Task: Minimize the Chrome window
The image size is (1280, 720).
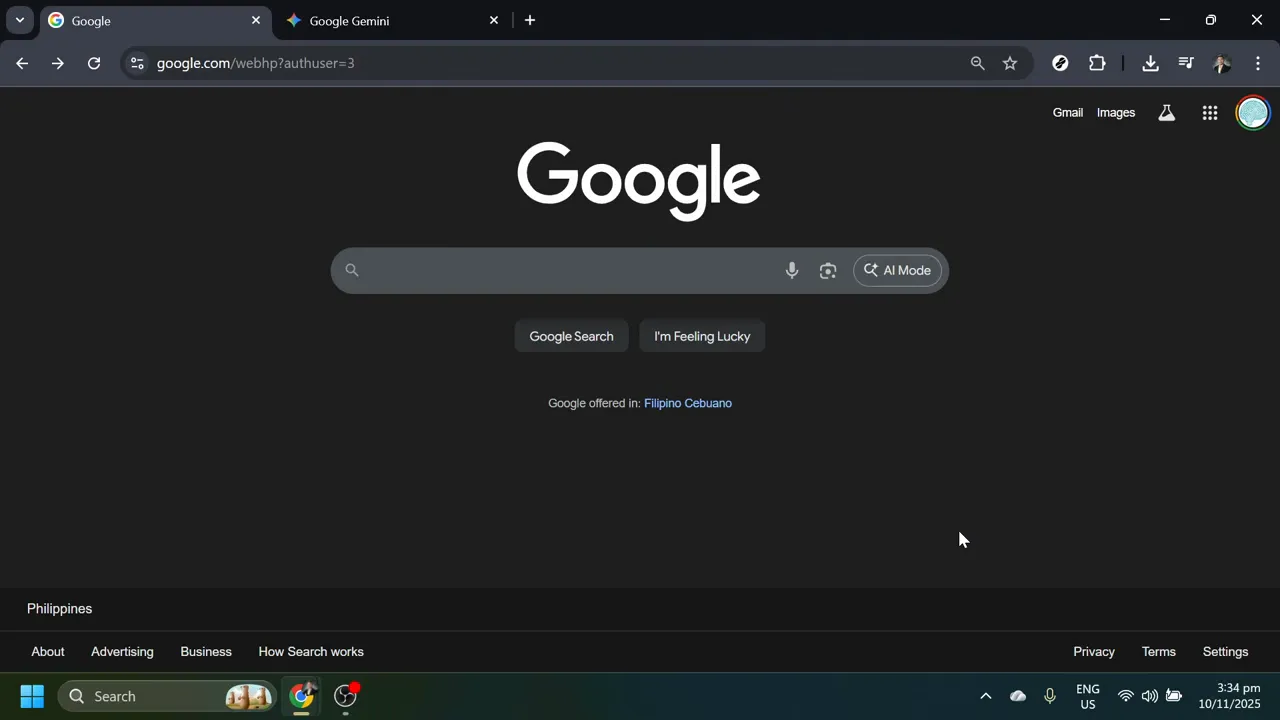Action: point(1165,20)
